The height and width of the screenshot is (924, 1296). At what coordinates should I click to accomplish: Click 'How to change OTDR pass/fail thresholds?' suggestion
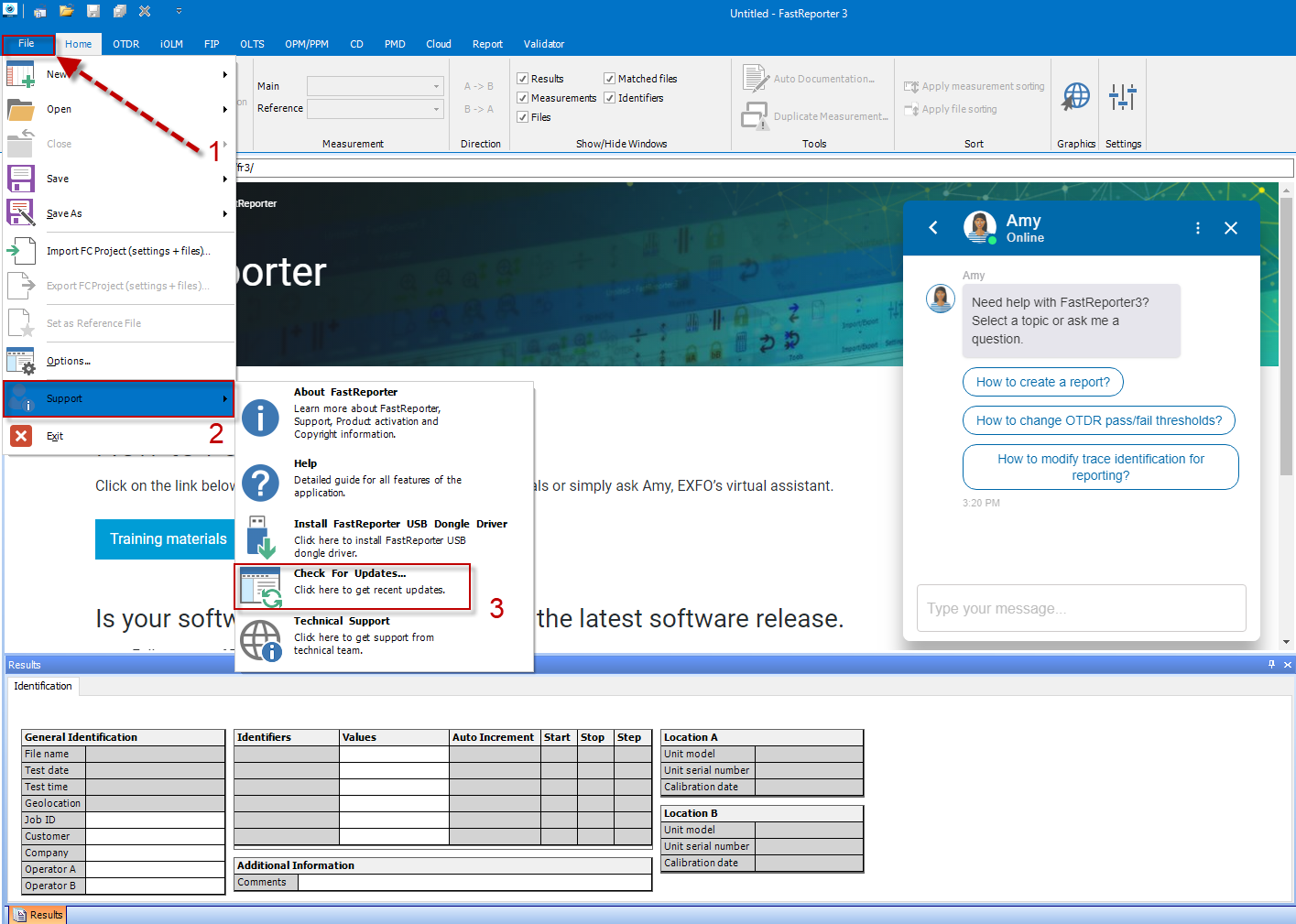pyautogui.click(x=1099, y=420)
